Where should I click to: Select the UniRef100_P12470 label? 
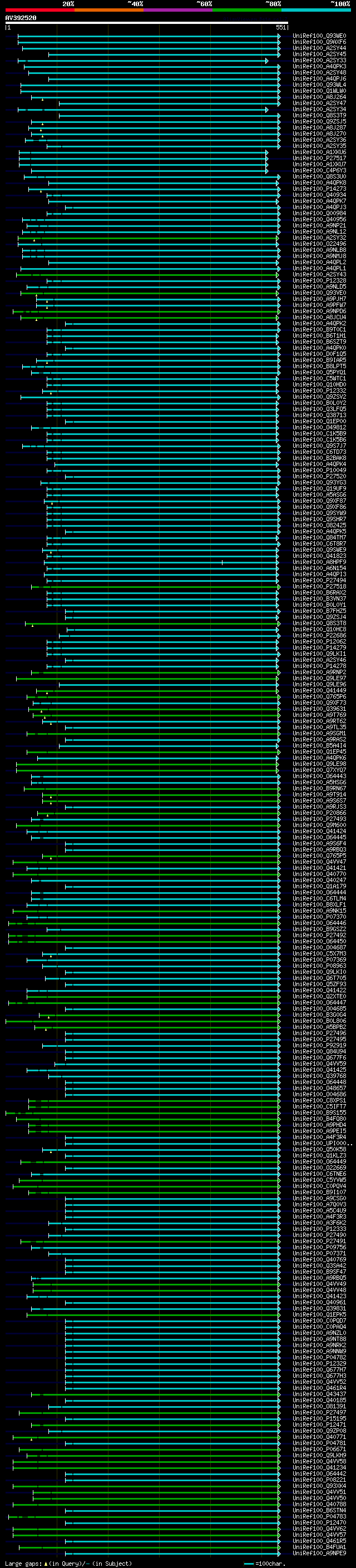pyautogui.click(x=319, y=1522)
